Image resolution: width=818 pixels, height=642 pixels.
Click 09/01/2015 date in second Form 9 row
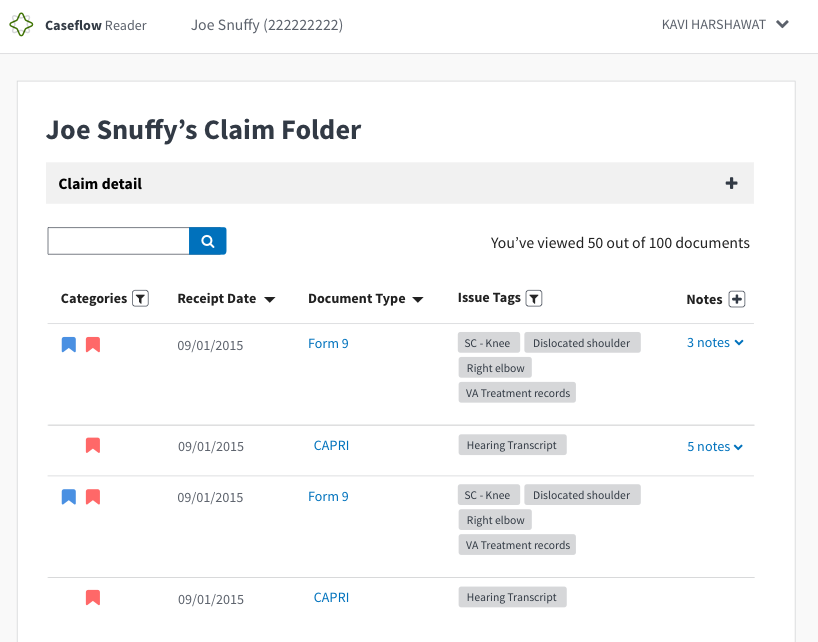[210, 498]
